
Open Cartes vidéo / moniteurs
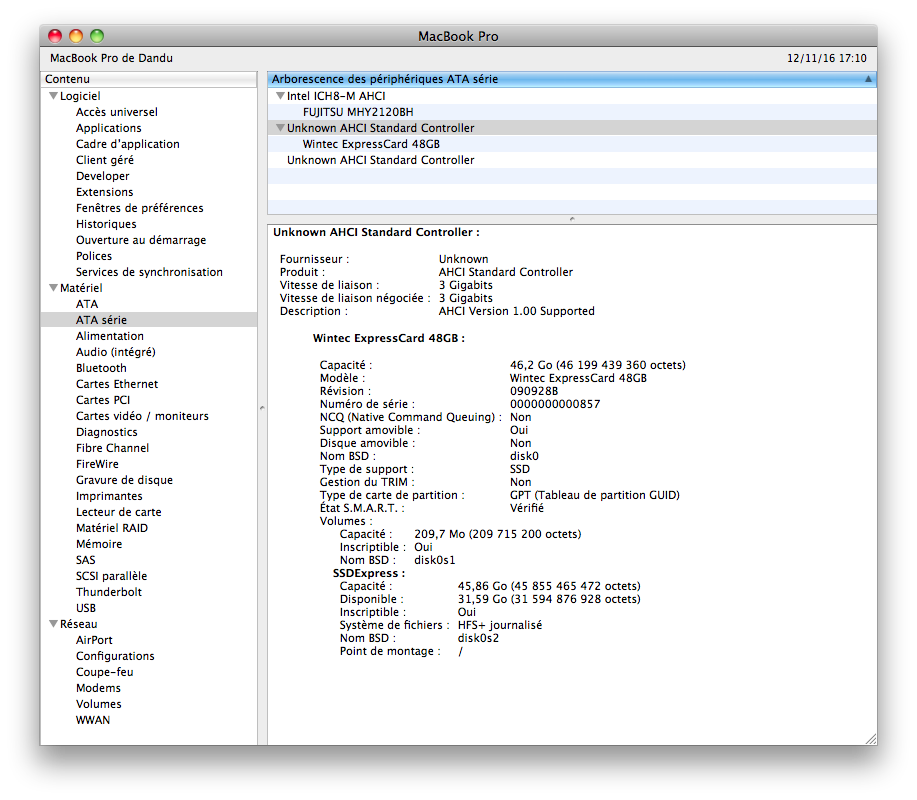pyautogui.click(x=142, y=416)
